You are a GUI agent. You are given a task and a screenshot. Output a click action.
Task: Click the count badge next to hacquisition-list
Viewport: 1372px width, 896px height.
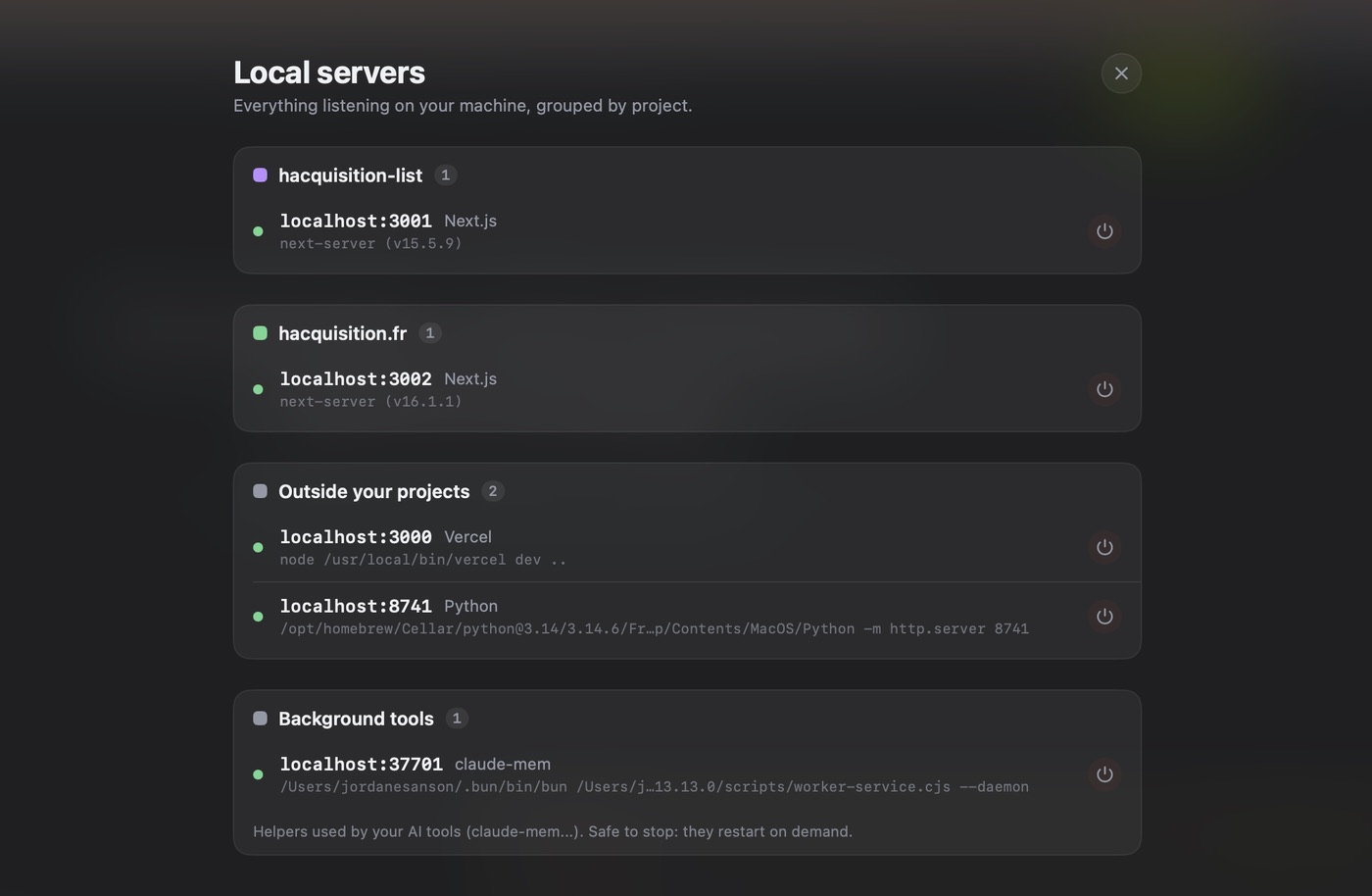coord(445,175)
